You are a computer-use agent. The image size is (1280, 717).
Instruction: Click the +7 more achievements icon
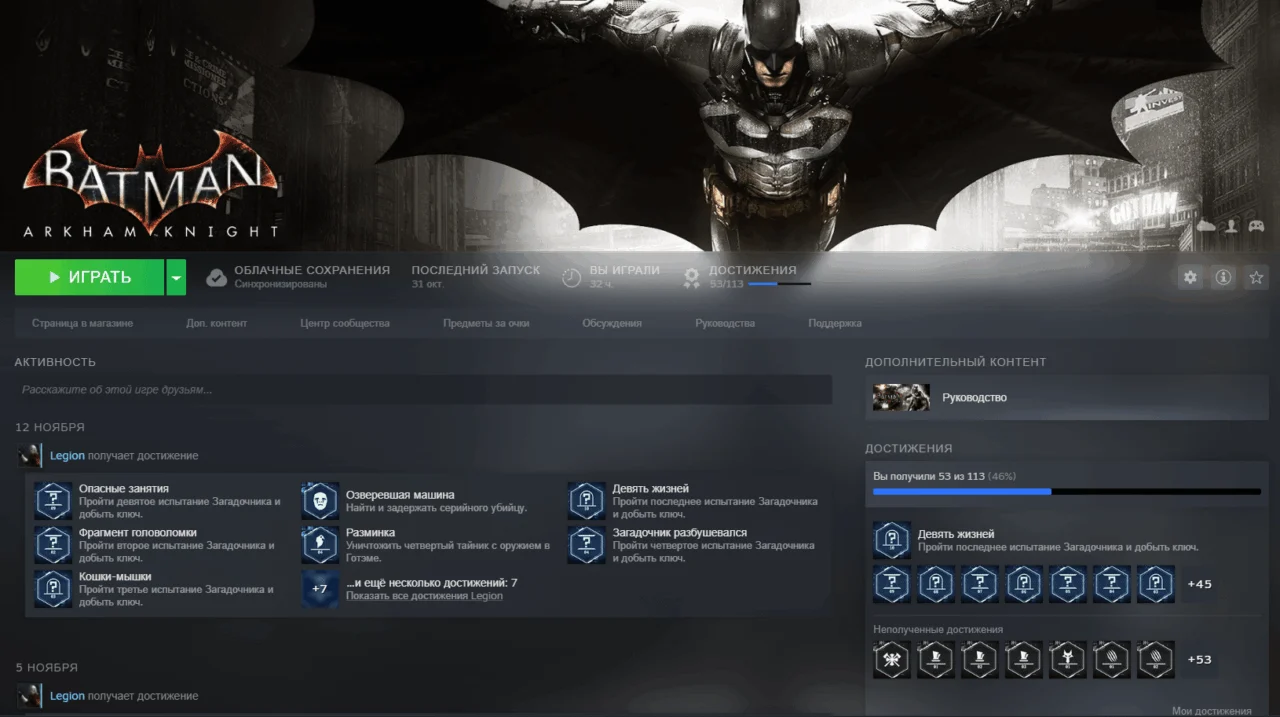(x=320, y=589)
